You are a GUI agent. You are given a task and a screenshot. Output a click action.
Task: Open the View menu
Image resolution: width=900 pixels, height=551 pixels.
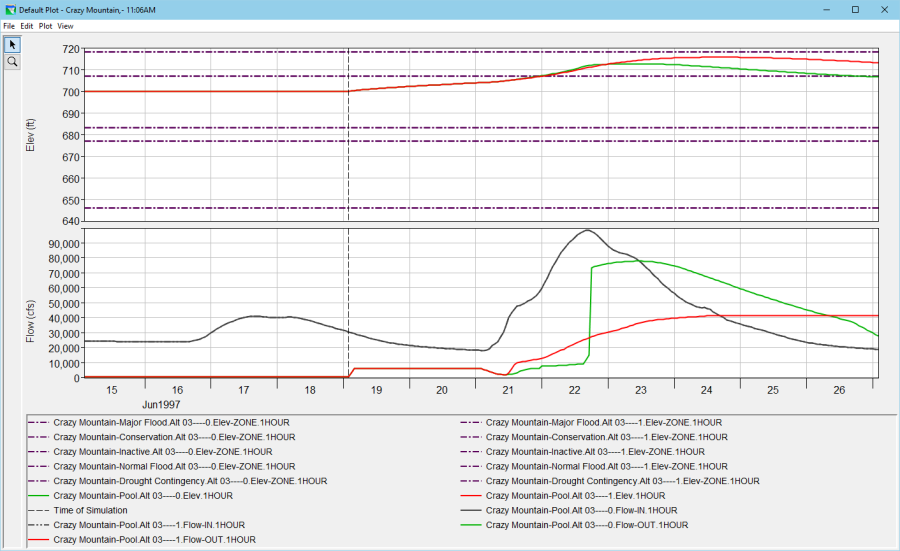[x=65, y=26]
